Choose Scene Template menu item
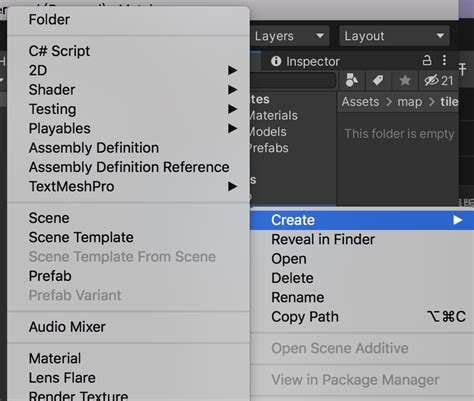This screenshot has height=401, width=474. [128, 237]
